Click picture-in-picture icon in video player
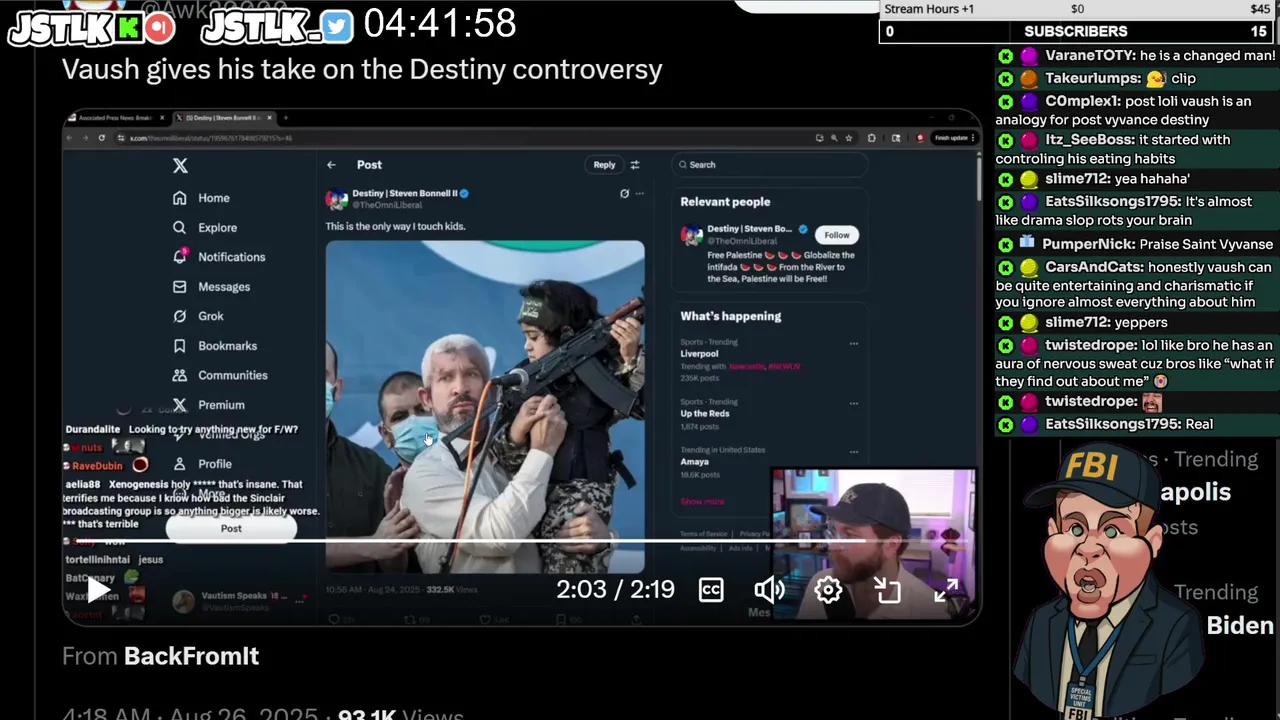1280x720 pixels. [x=887, y=590]
